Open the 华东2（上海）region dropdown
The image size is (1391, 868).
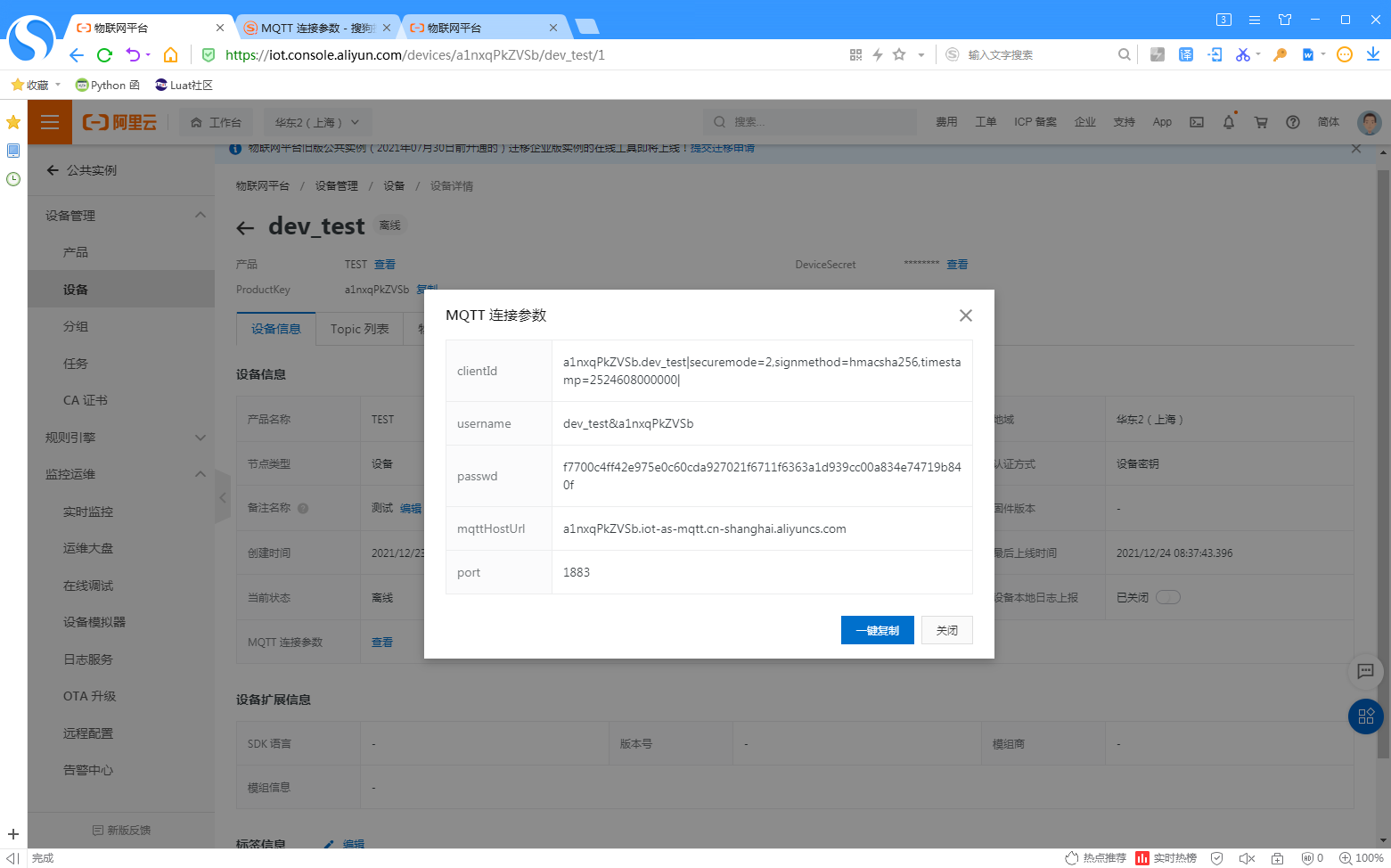click(x=316, y=122)
